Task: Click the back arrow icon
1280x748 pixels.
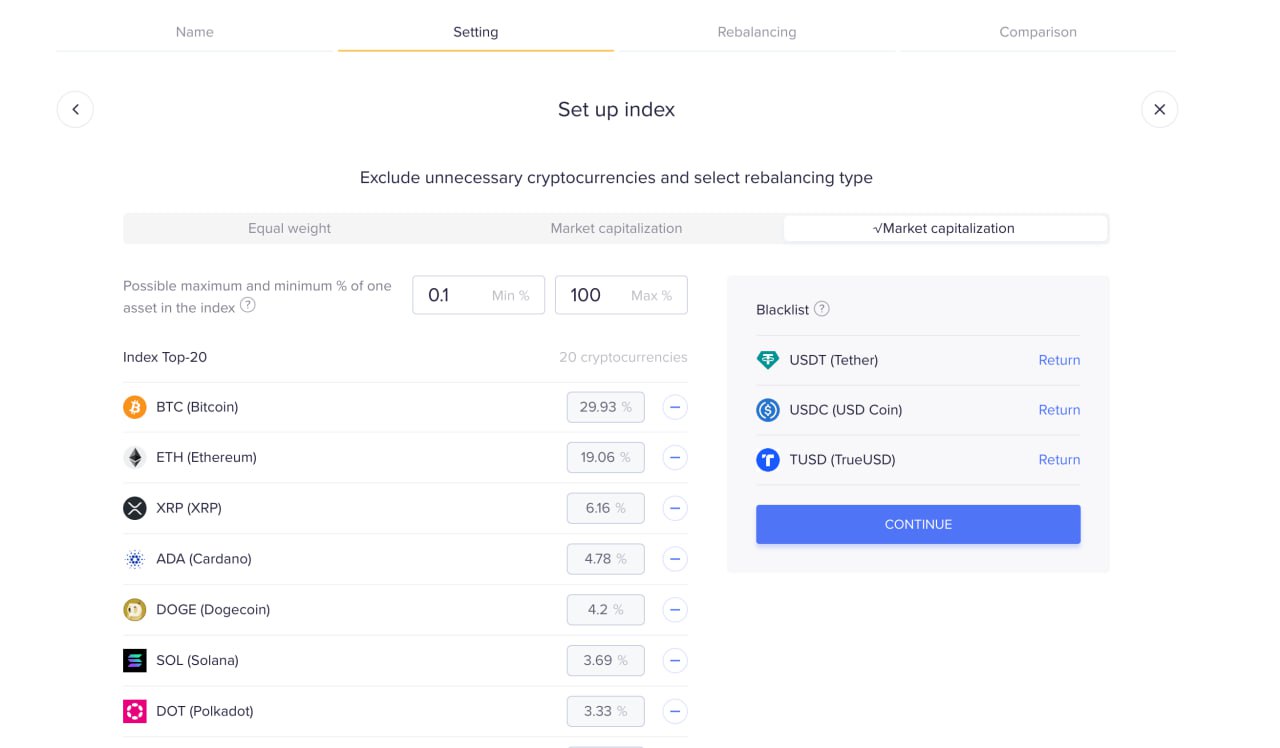Action: click(75, 109)
